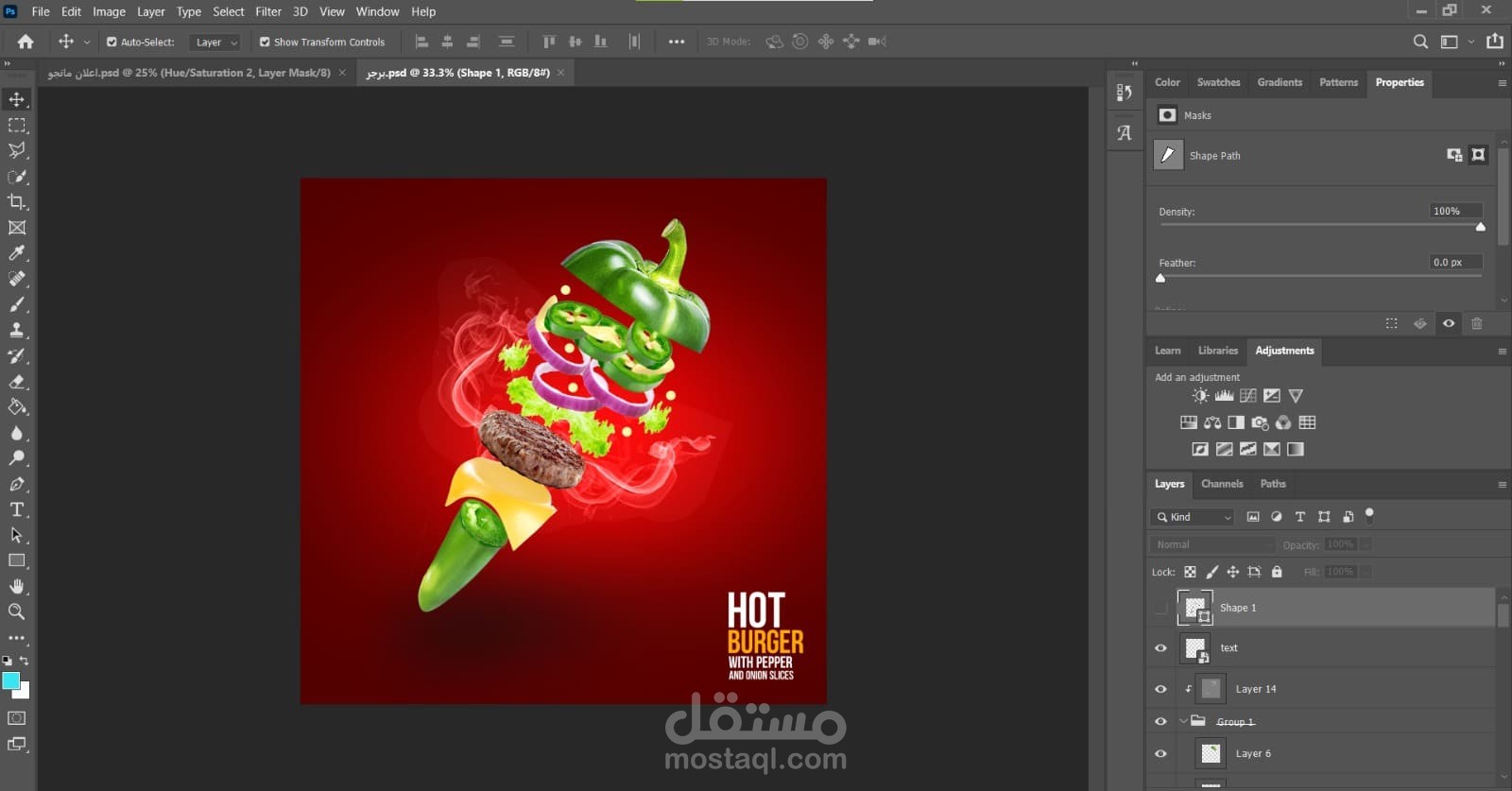Viewport: 1512px width, 791px height.
Task: Select the Path Selection tool
Action: pyautogui.click(x=17, y=535)
